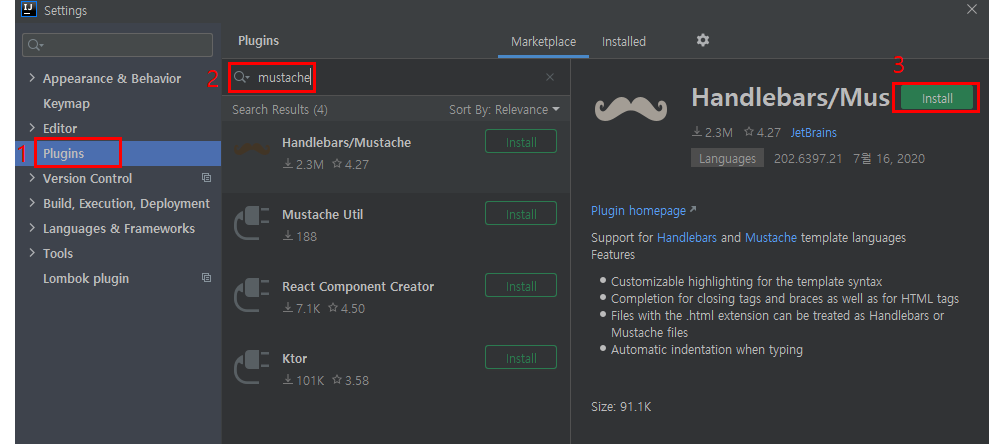Select Plugins in settings tree
The image size is (989, 444).
pyautogui.click(x=64, y=153)
